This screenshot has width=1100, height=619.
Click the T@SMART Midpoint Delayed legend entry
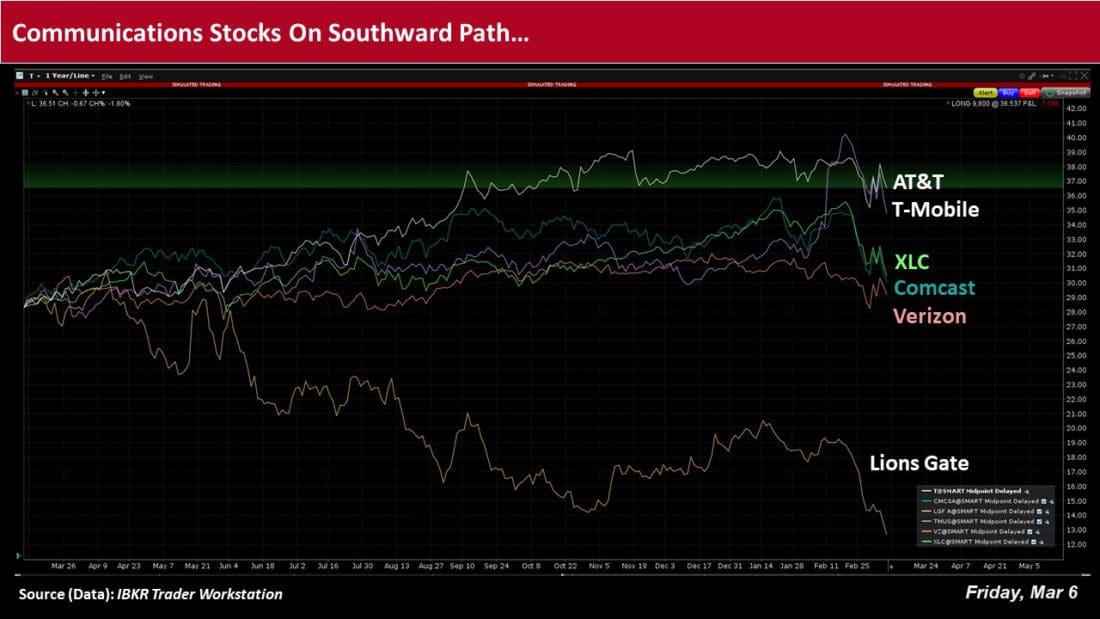(977, 491)
